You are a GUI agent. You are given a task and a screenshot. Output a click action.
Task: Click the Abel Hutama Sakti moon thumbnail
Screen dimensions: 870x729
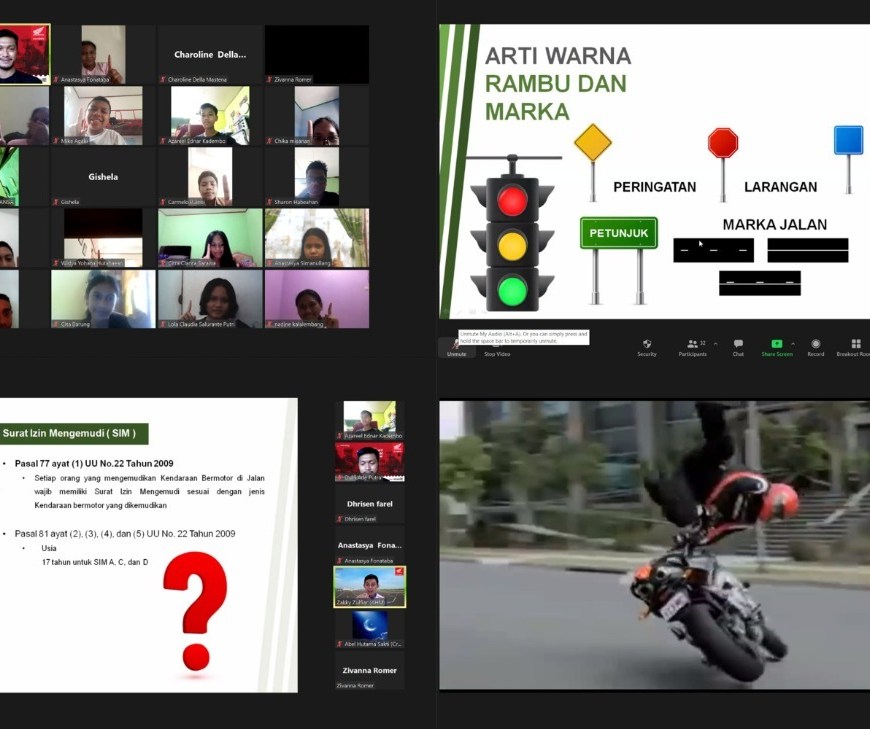(369, 627)
